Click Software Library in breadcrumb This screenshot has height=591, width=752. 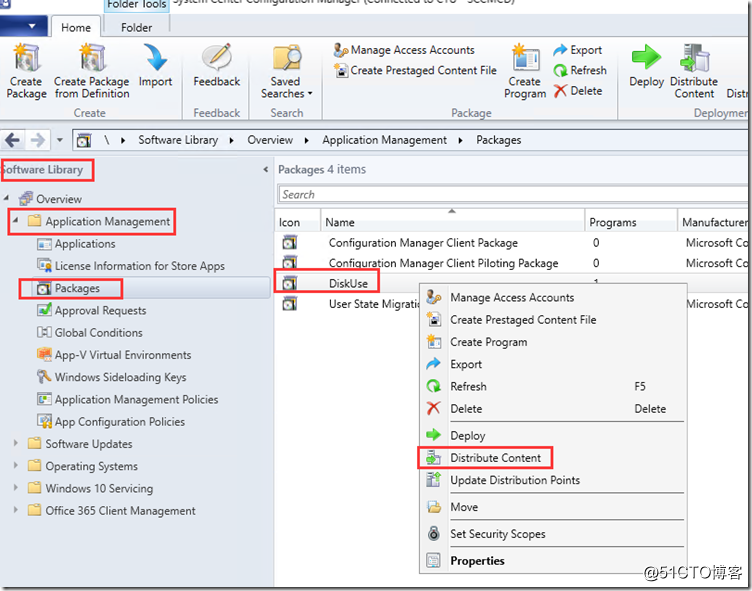coord(178,140)
